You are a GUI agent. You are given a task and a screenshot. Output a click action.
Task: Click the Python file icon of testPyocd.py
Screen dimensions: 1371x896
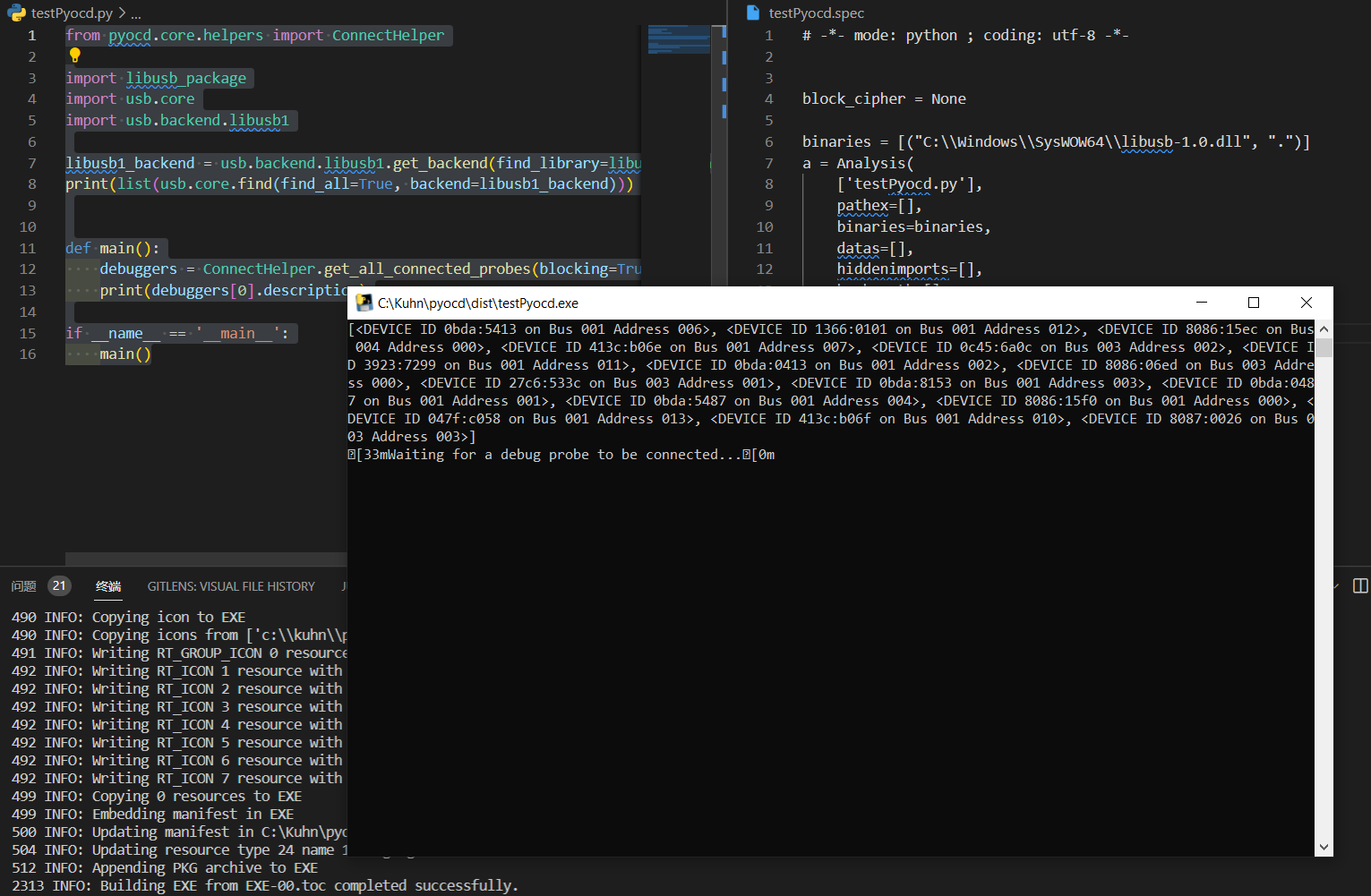click(17, 13)
